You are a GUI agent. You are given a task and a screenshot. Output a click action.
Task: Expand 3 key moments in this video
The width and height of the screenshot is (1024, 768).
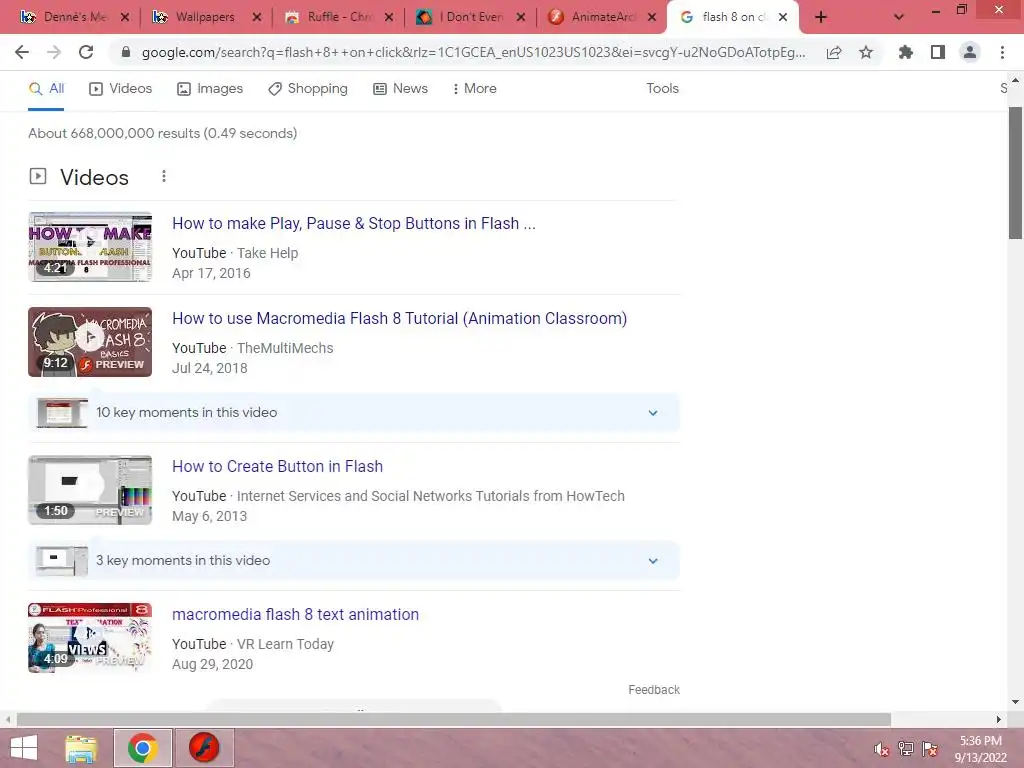click(354, 560)
